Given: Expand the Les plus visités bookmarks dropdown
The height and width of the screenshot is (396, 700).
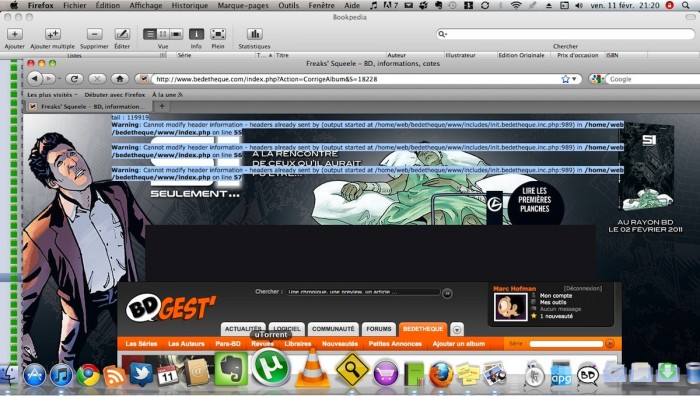Looking at the screenshot, I should [x=52, y=95].
